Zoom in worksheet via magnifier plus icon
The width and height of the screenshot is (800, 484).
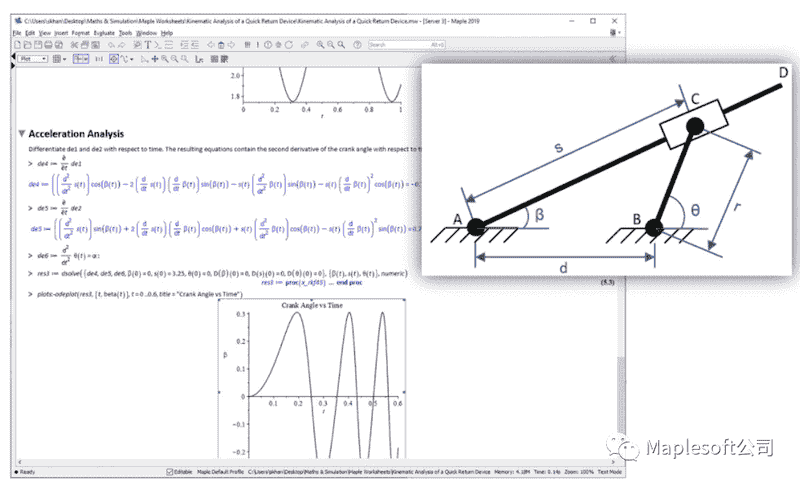pos(320,45)
